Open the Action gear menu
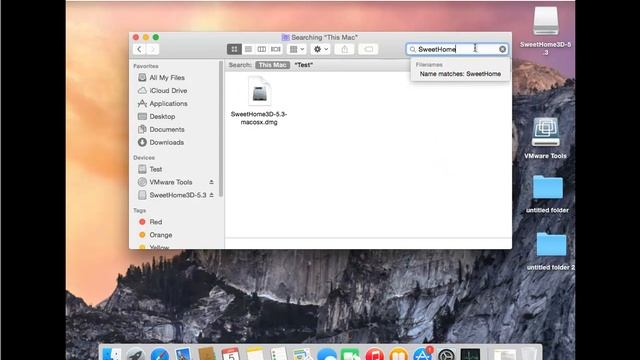The width and height of the screenshot is (640, 360). point(320,49)
